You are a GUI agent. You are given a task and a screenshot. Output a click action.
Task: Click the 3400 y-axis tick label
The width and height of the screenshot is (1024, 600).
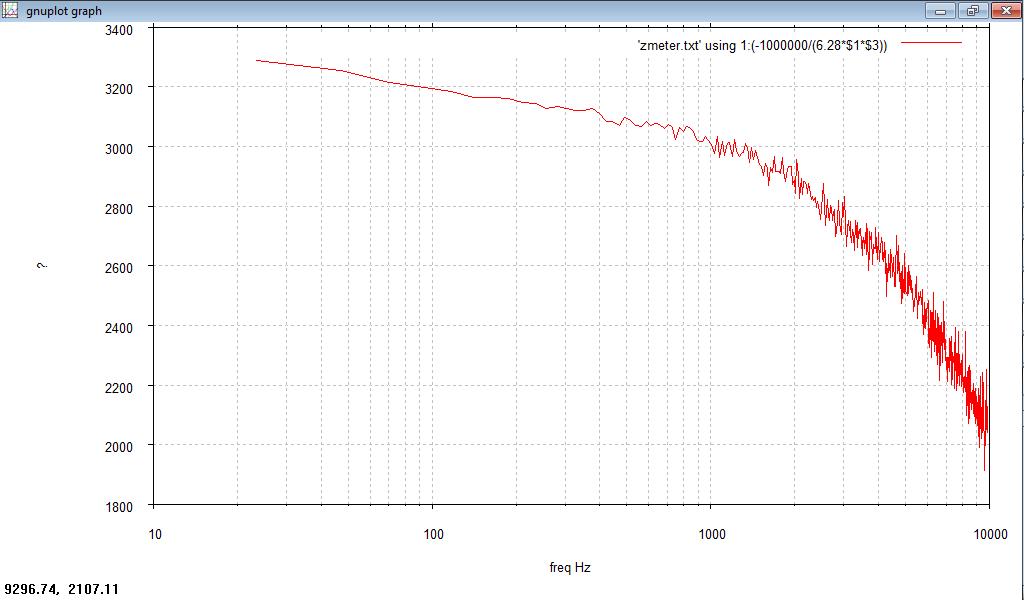click(119, 30)
